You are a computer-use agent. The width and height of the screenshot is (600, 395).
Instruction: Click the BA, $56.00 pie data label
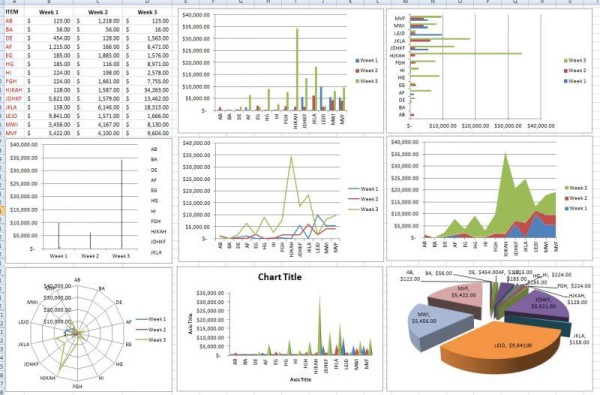point(439,273)
